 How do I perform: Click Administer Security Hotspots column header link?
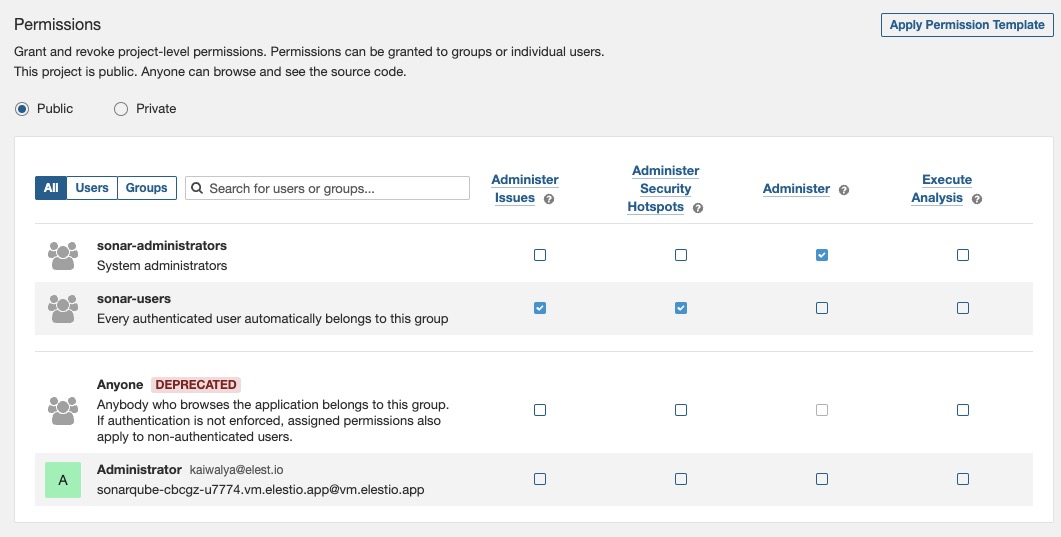(x=665, y=189)
